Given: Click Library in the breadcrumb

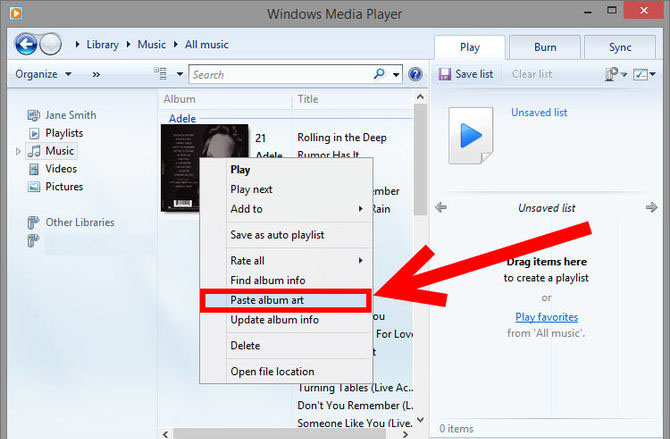Looking at the screenshot, I should coord(103,44).
